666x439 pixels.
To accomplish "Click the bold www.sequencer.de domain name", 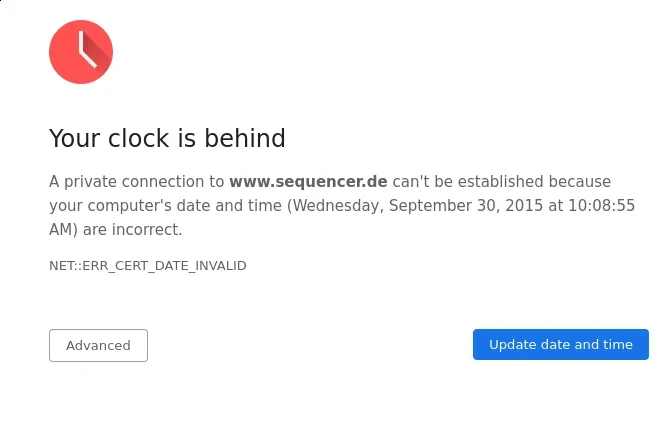I will pos(308,182).
